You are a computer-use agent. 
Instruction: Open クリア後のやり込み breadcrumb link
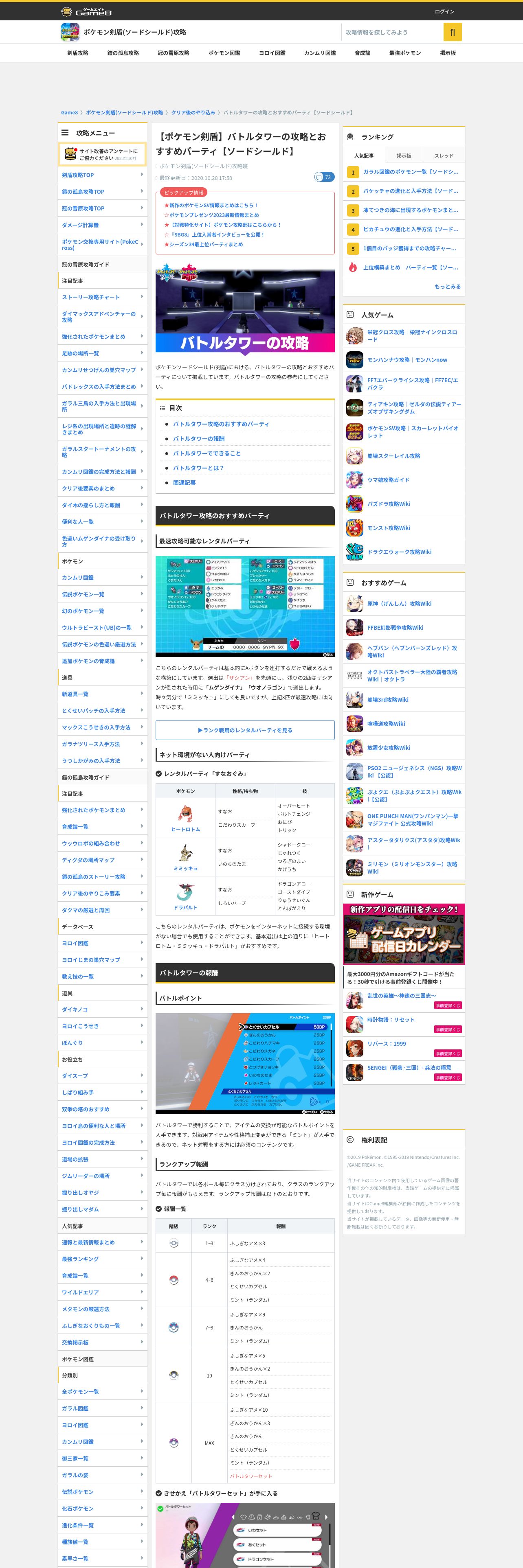[193, 113]
